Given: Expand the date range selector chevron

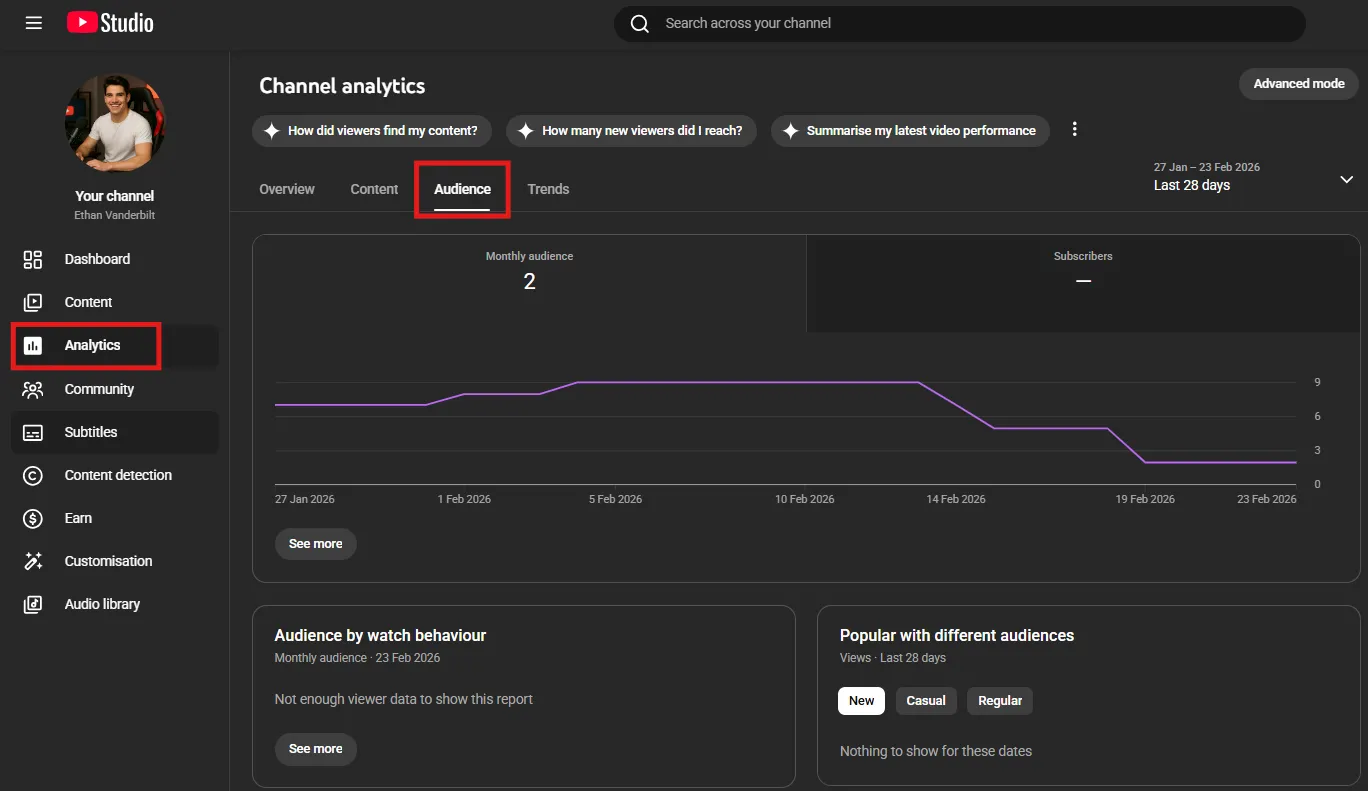Looking at the screenshot, I should tap(1346, 179).
